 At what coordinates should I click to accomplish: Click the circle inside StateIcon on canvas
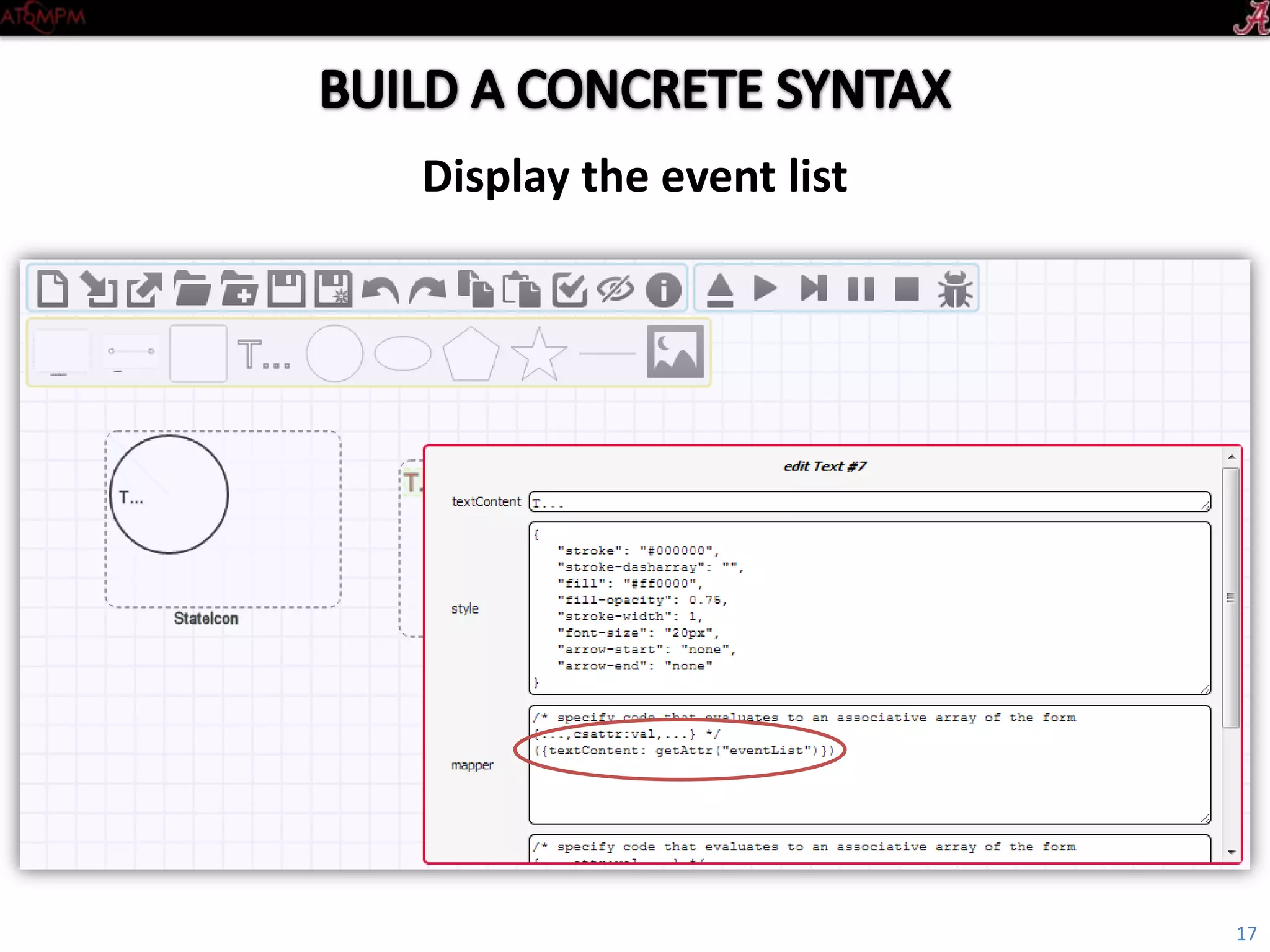169,494
